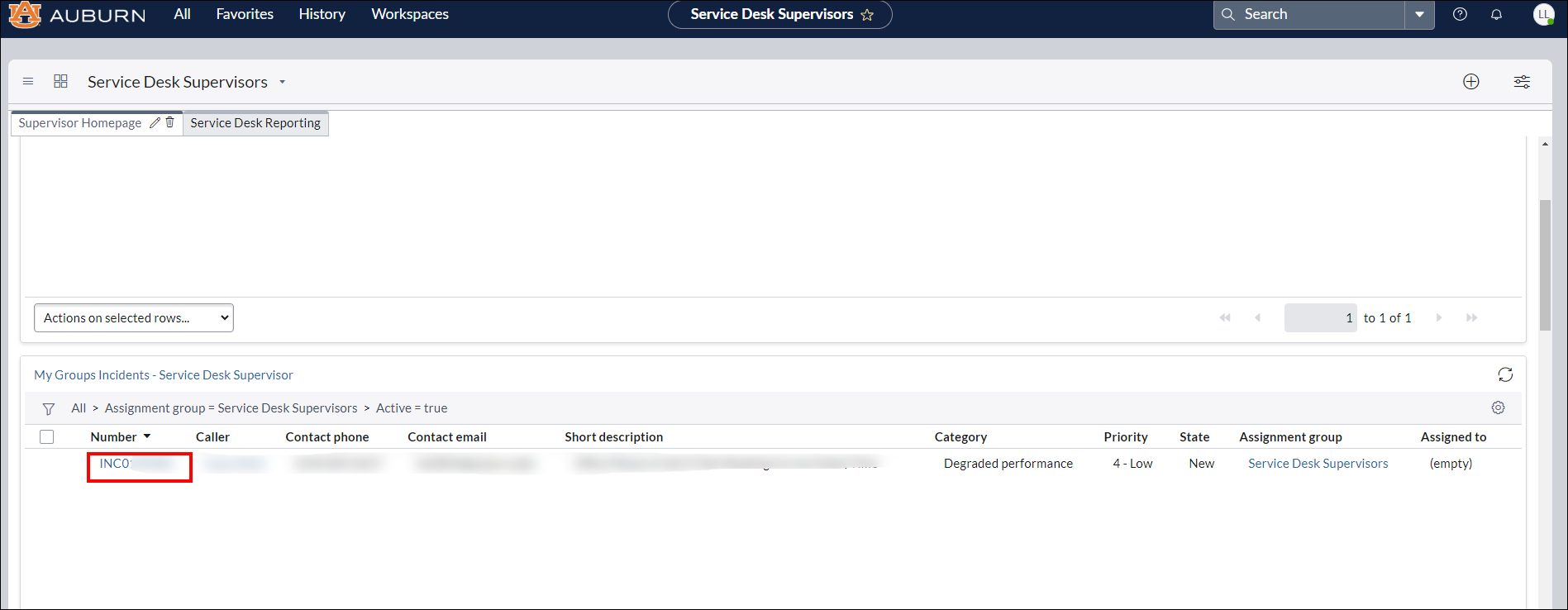The height and width of the screenshot is (610, 1568).
Task: Click the All breadcrumb filter
Action: point(79,408)
